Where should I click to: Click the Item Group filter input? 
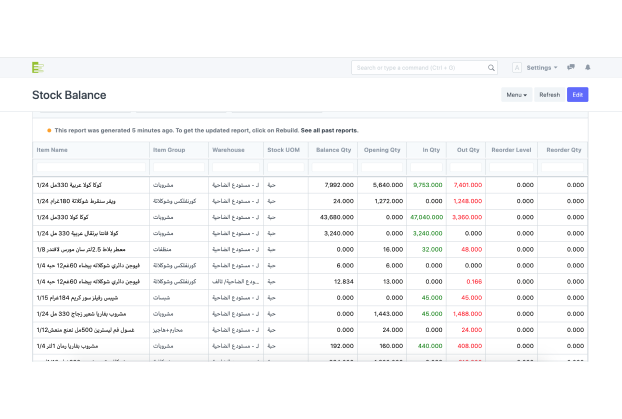tap(178, 167)
